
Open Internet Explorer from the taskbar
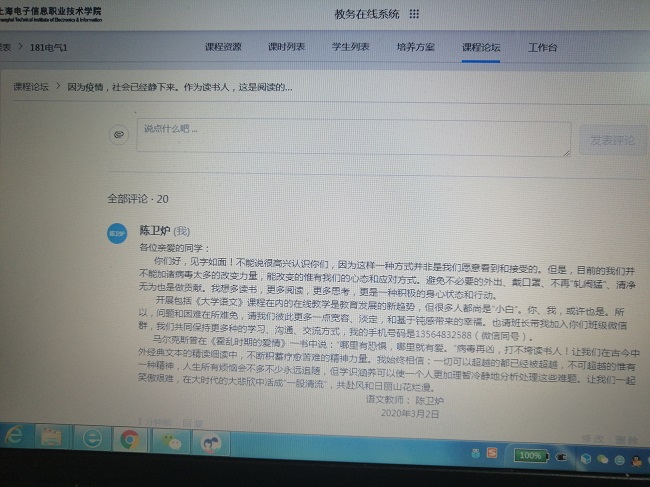click(x=15, y=436)
